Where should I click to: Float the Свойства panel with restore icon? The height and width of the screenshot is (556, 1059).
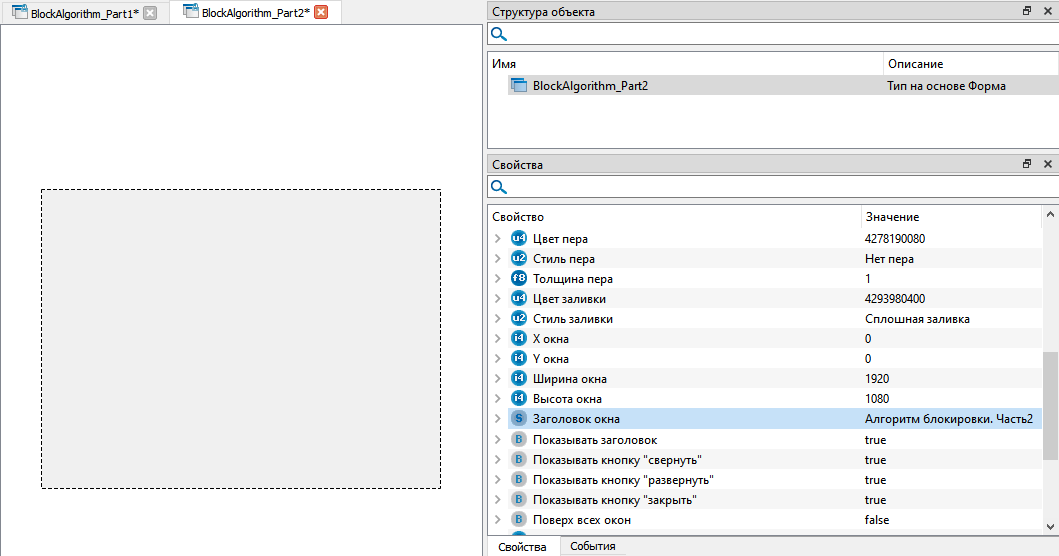tap(1027, 164)
